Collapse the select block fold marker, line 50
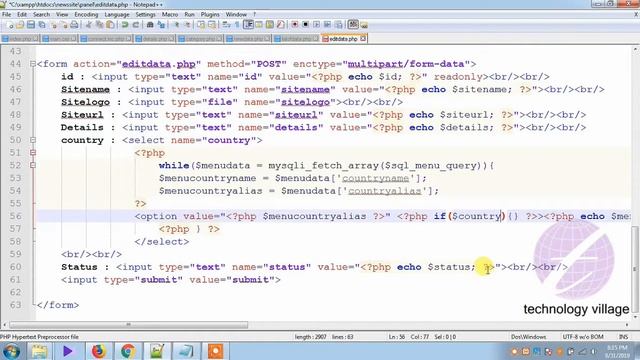The height and width of the screenshot is (360, 640). pyautogui.click(x=33, y=140)
